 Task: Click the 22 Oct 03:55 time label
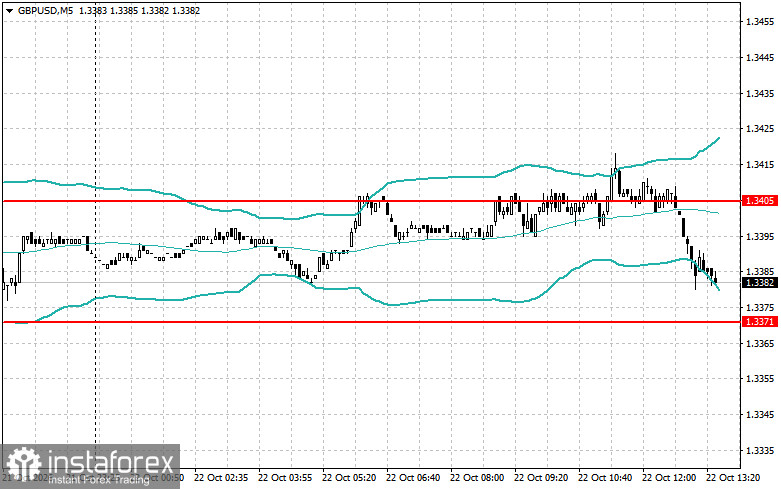click(x=285, y=478)
